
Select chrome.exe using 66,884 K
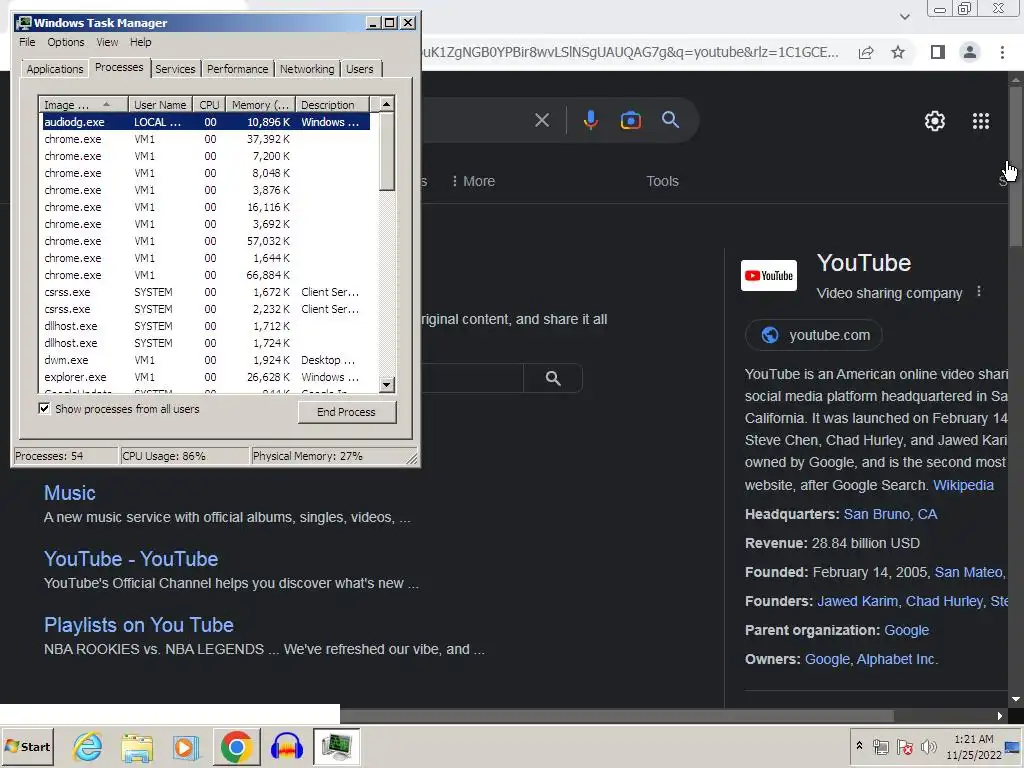206,275
